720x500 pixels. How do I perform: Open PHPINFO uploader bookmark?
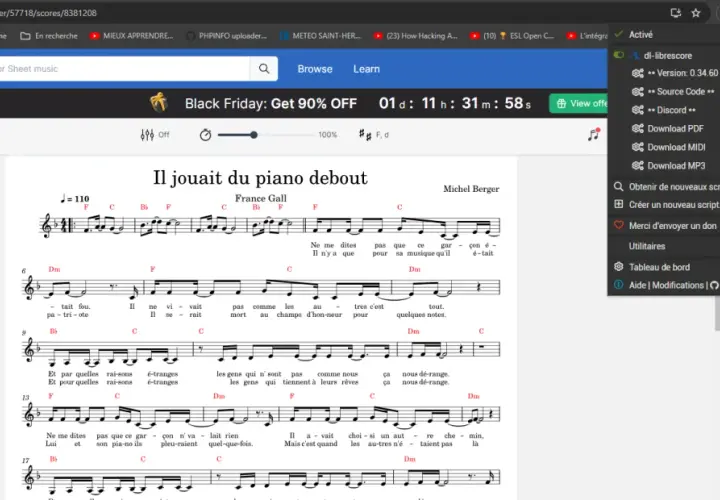click(x=227, y=36)
